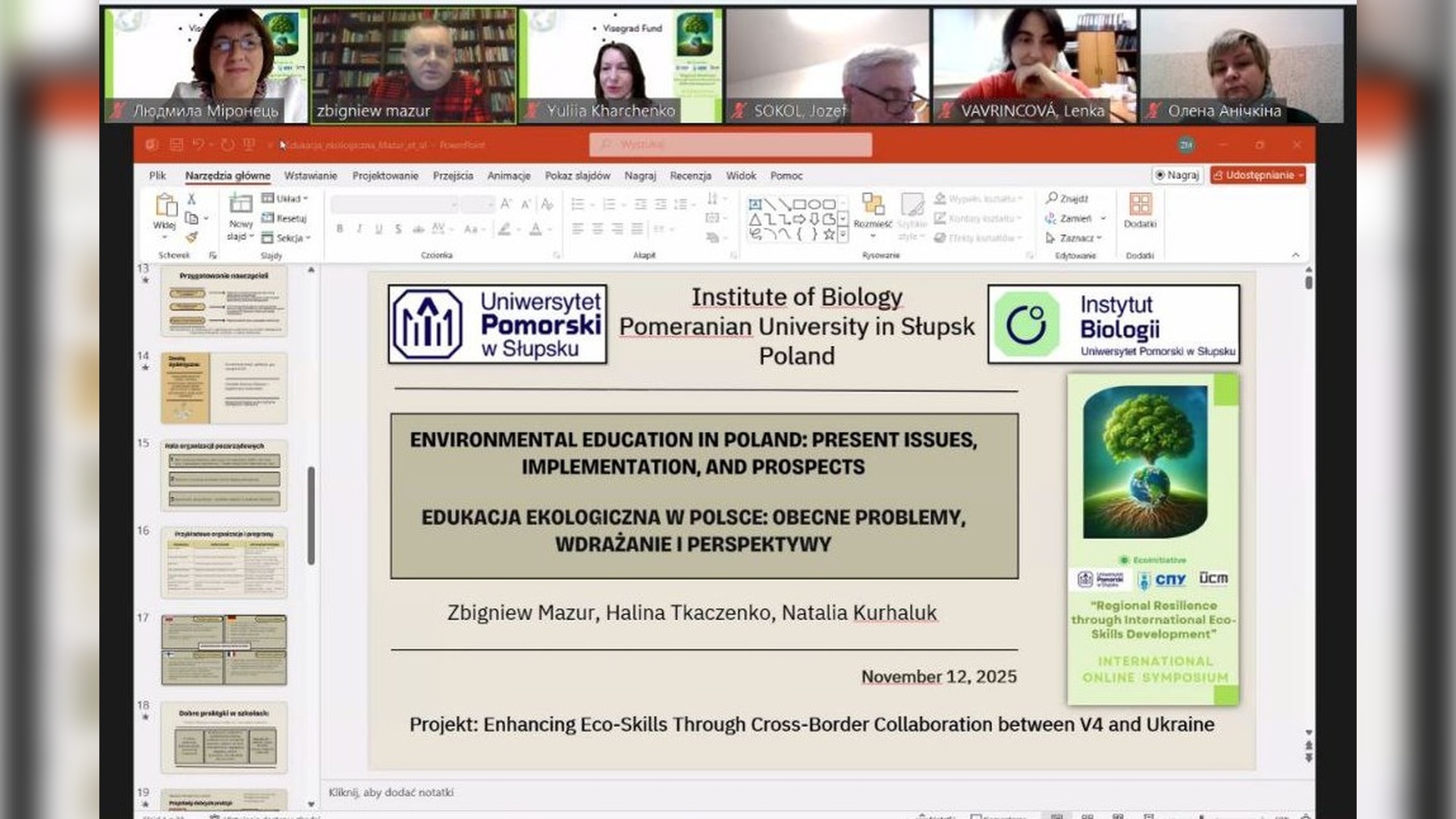Open the Wstawianie ribbon tab
Image resolution: width=1456 pixels, height=819 pixels.
pos(310,175)
